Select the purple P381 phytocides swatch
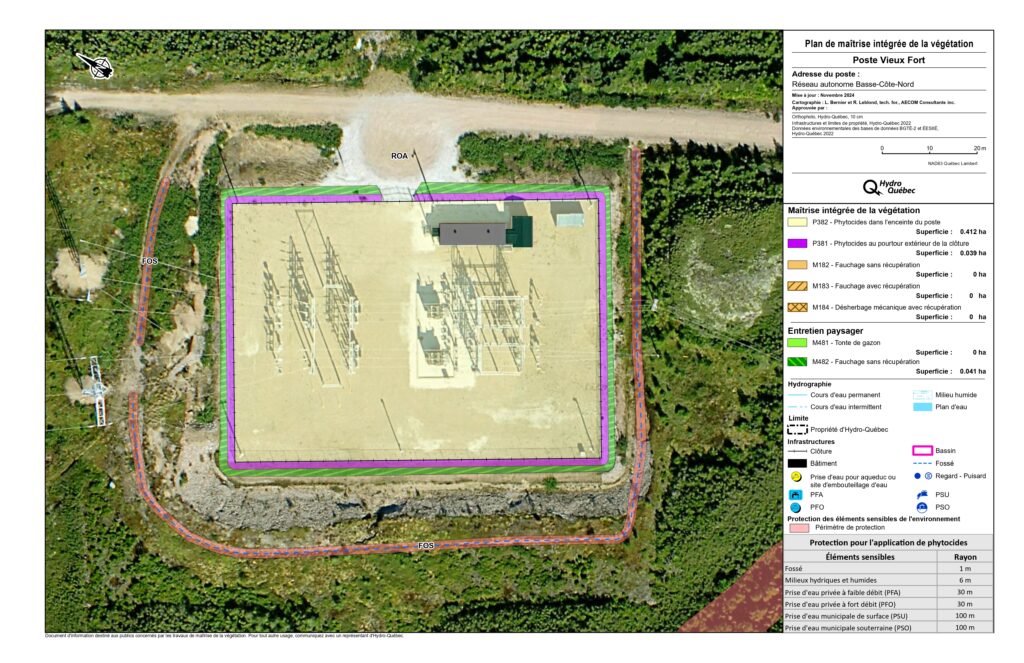The height and width of the screenshot is (663, 1024). coord(797,243)
